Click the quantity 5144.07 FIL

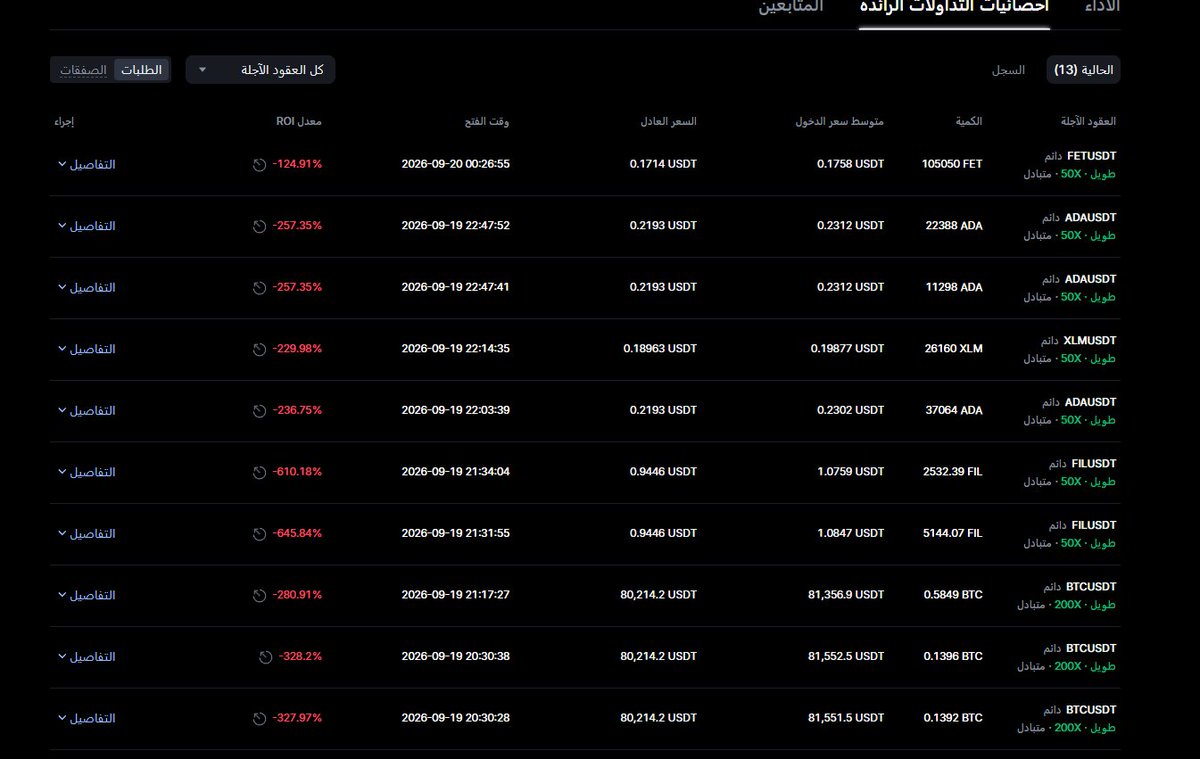pos(954,534)
